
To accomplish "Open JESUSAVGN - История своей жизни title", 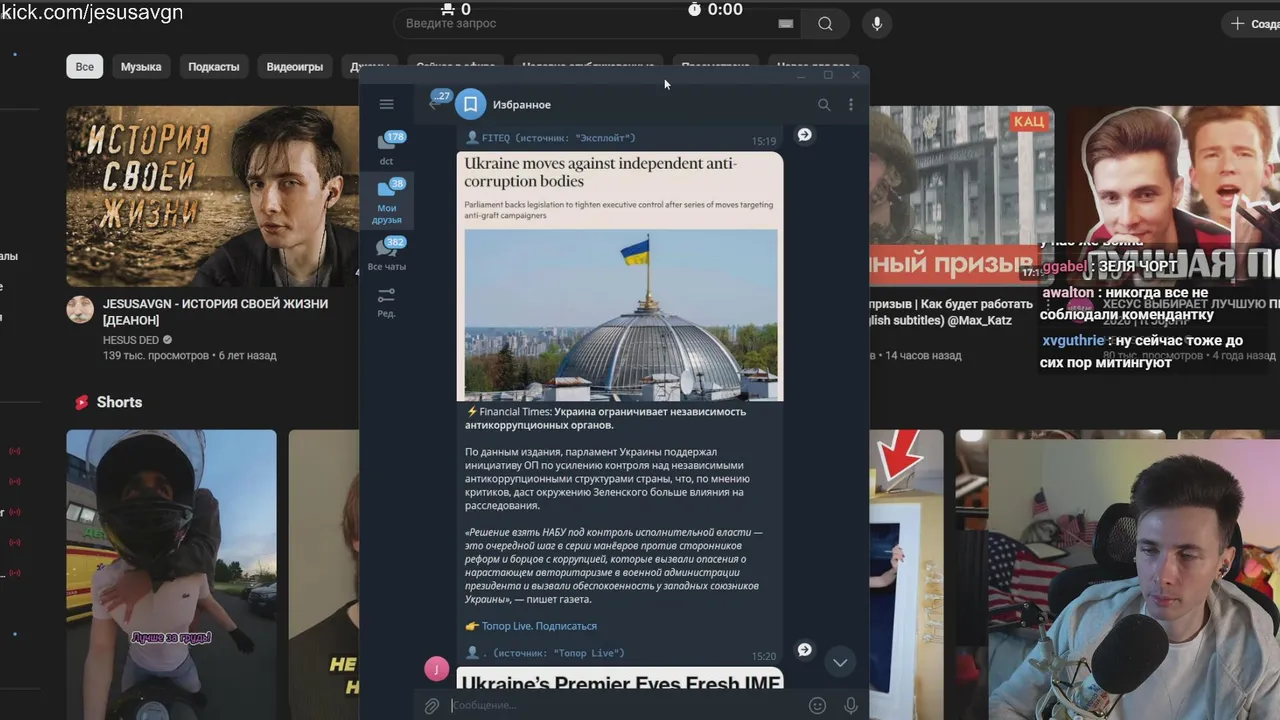I will tap(215, 312).
